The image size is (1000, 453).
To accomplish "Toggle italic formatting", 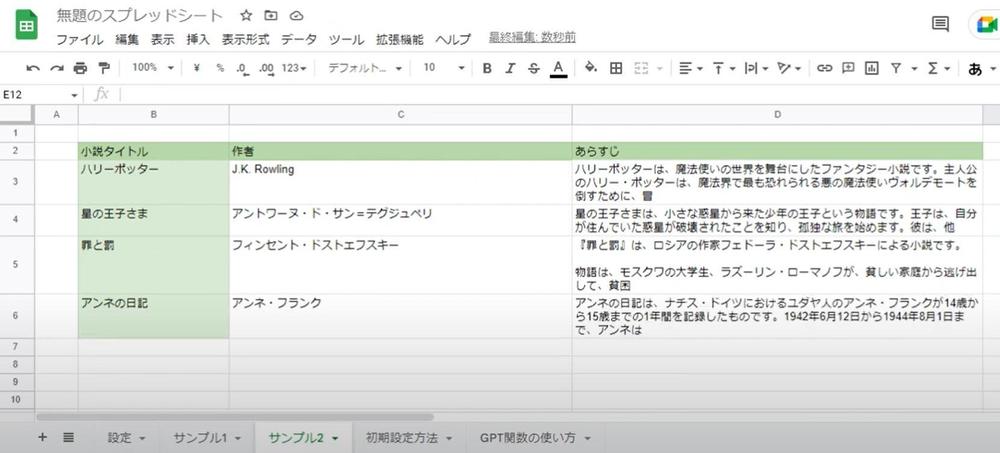I will tap(510, 68).
